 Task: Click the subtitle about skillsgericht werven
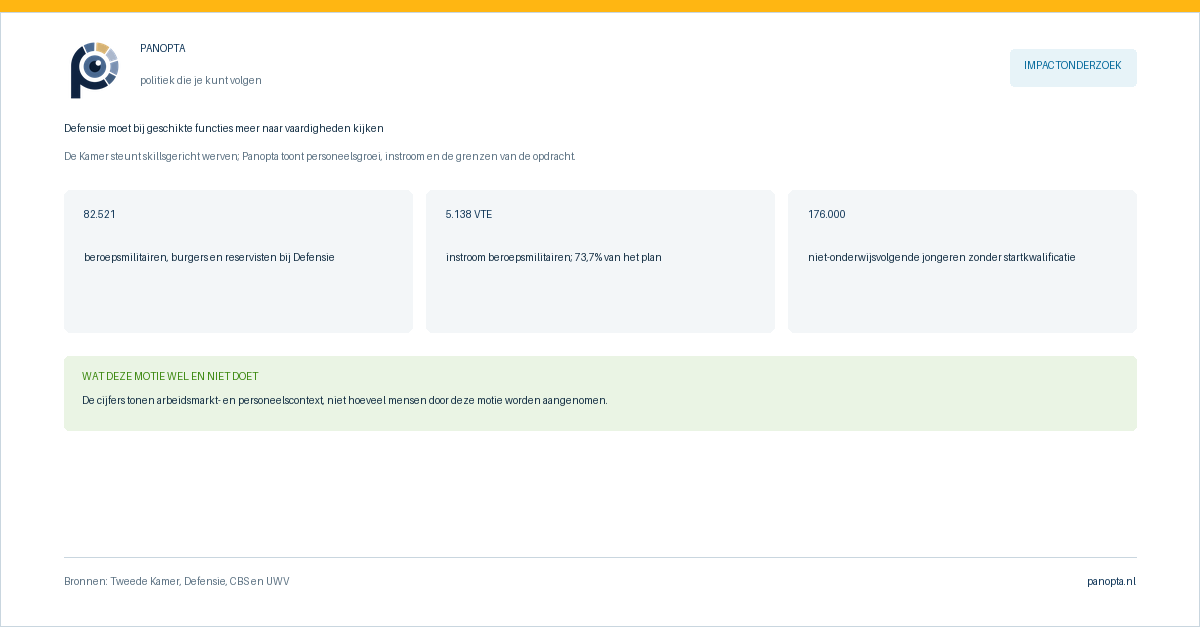(x=320, y=156)
